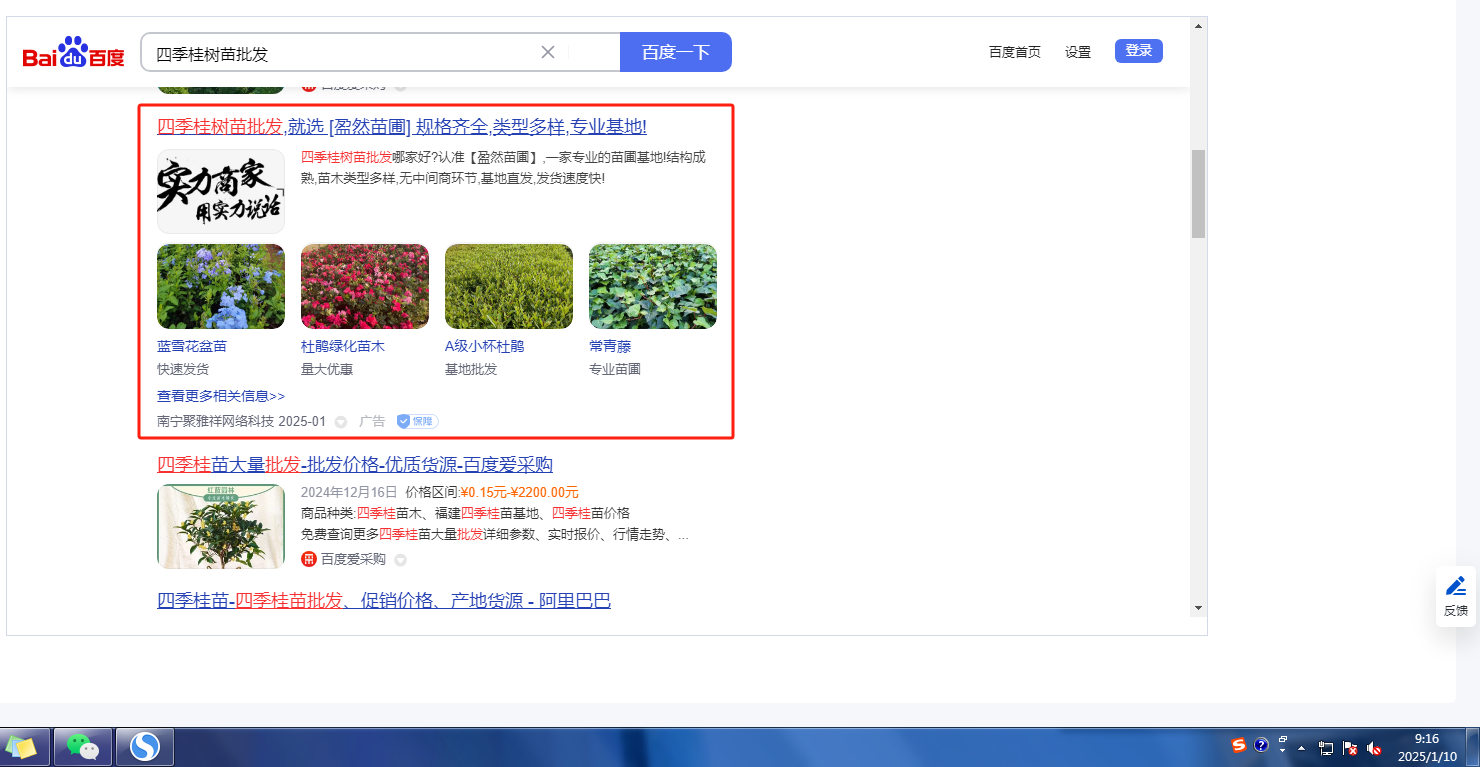
Task: Click the 杜鹃绿化苗木 product thumbnail
Action: pyautogui.click(x=365, y=287)
